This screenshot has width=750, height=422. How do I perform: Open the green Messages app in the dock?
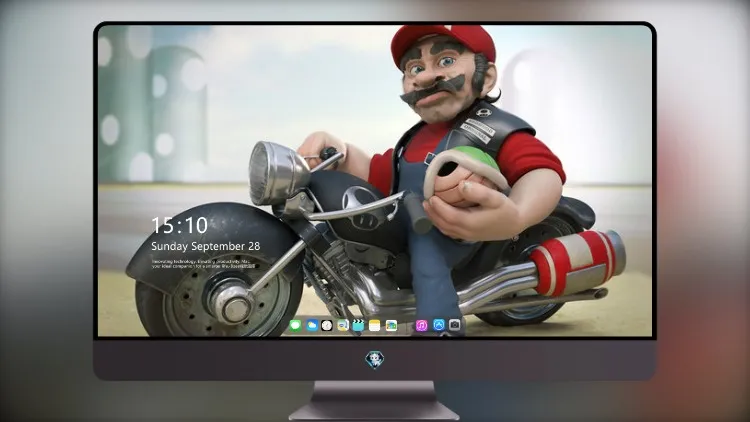(296, 325)
